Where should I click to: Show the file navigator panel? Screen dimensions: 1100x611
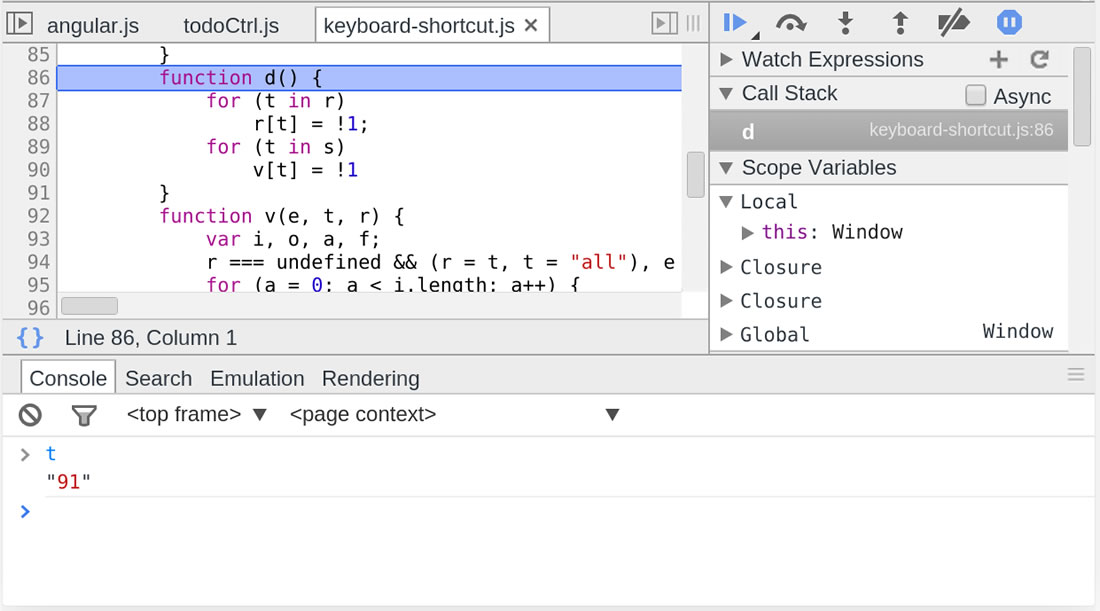point(20,24)
